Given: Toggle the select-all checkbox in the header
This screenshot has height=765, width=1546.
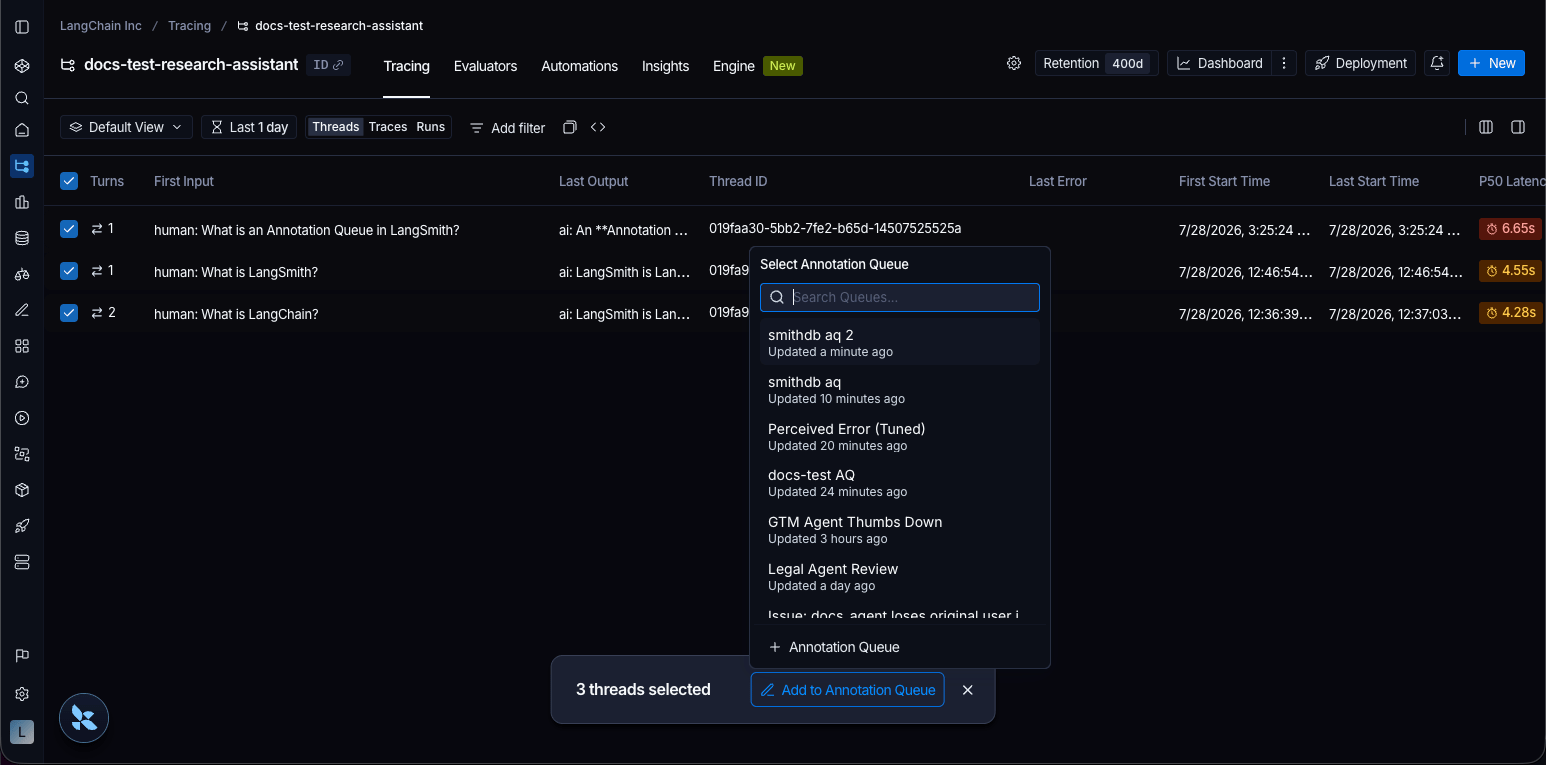Looking at the screenshot, I should [x=69, y=181].
